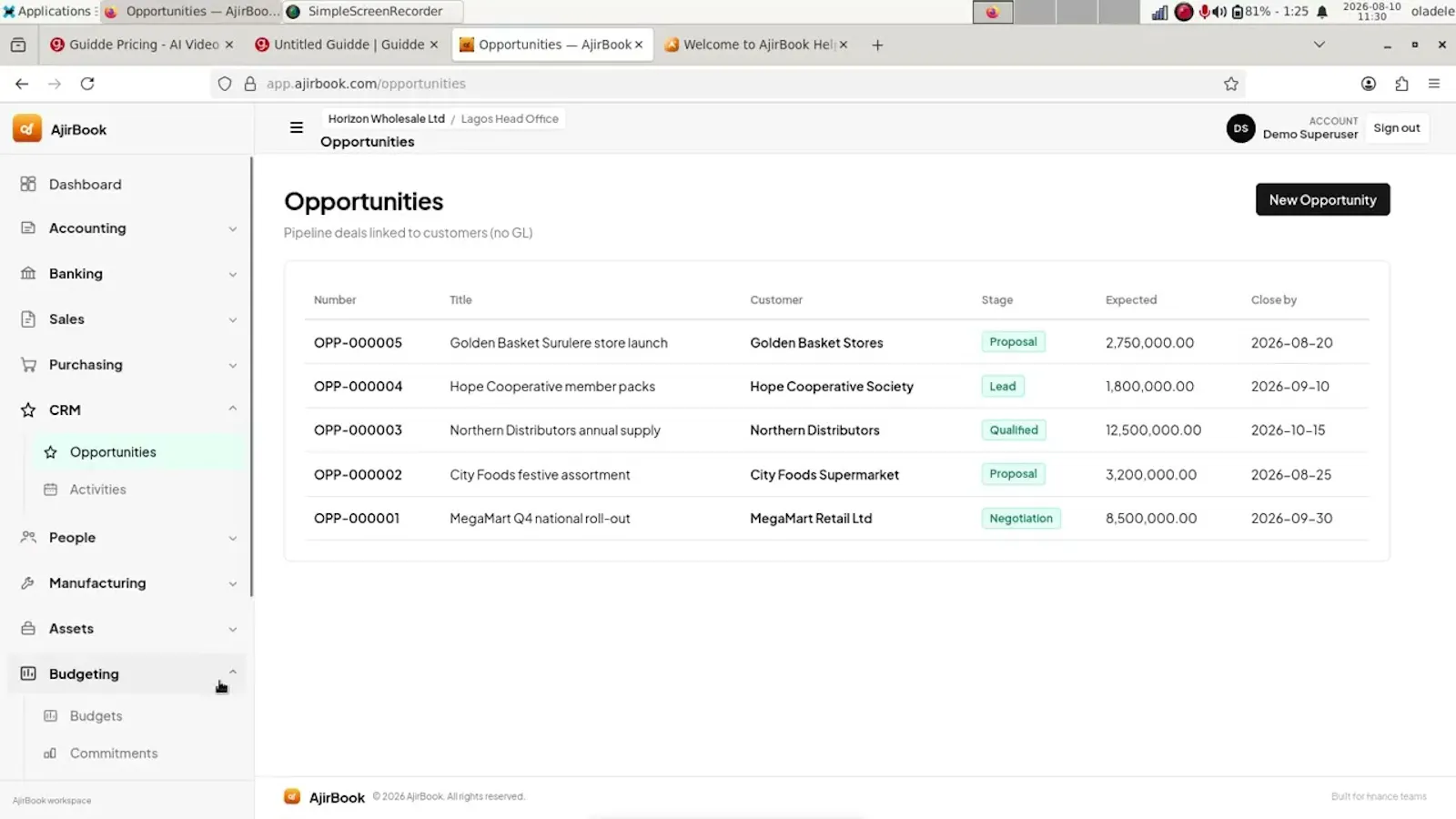
Task: Click the sidebar vertical scrollbar
Action: pyautogui.click(x=252, y=378)
